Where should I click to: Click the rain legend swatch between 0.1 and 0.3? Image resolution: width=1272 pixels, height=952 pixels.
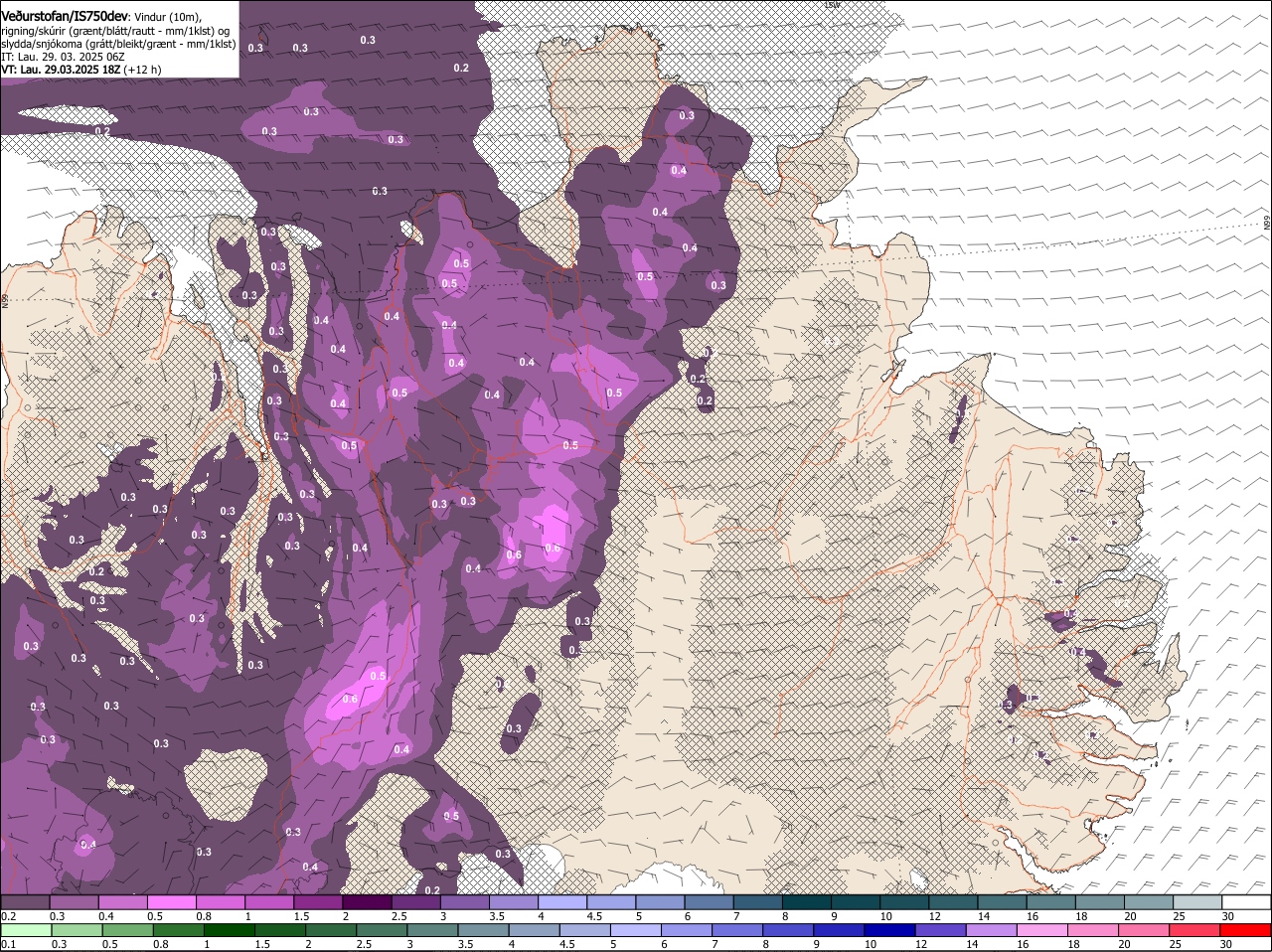pyautogui.click(x=26, y=931)
